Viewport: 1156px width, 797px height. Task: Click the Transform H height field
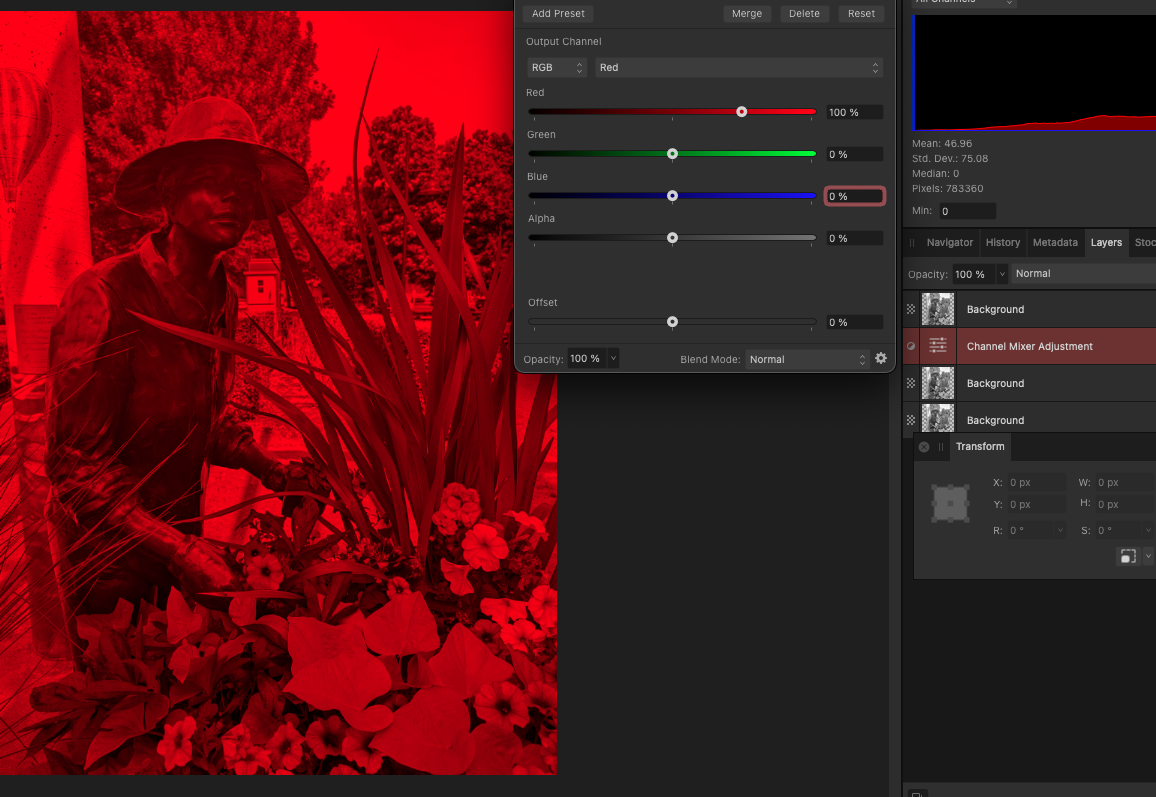(1124, 504)
